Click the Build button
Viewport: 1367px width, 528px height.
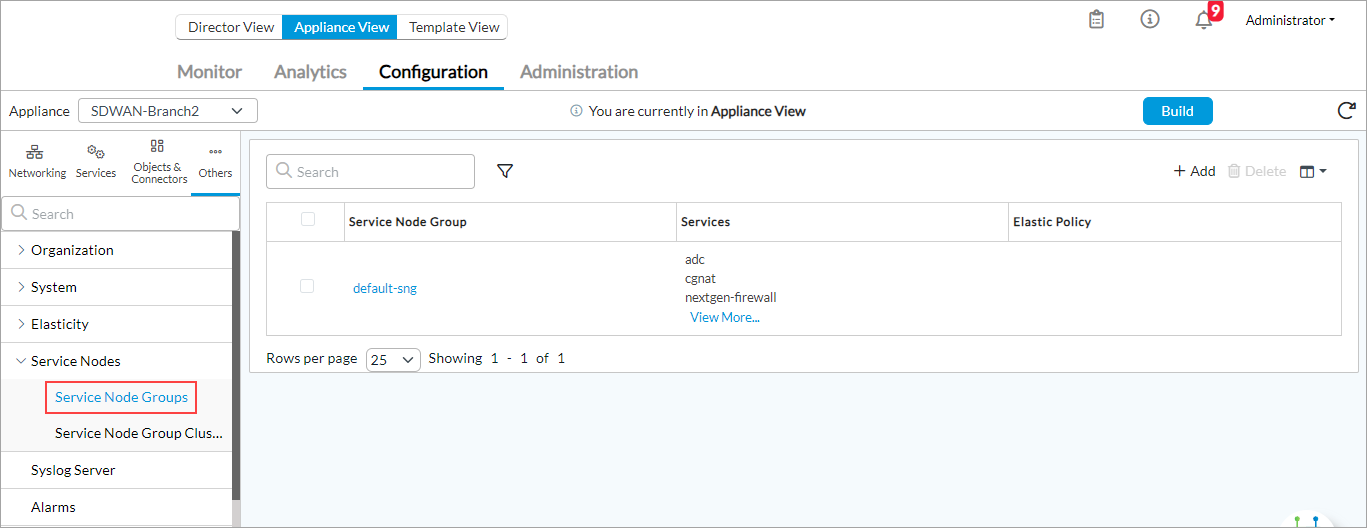pos(1177,111)
